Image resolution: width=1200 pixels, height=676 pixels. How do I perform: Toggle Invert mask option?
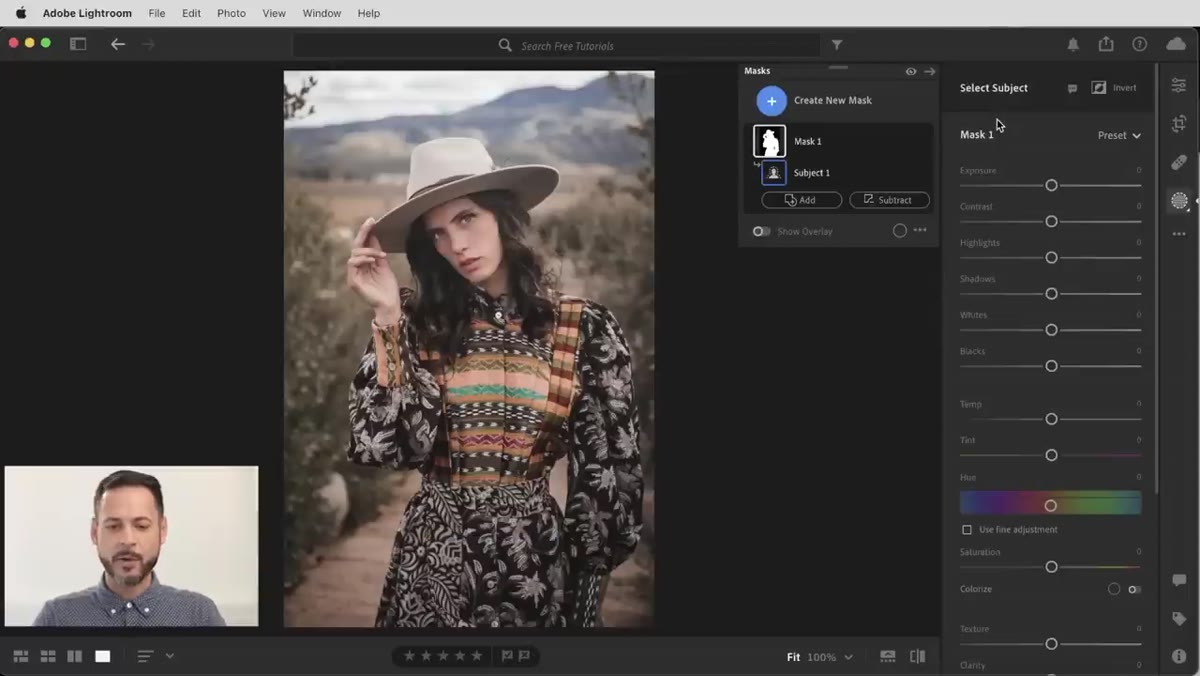(1114, 88)
